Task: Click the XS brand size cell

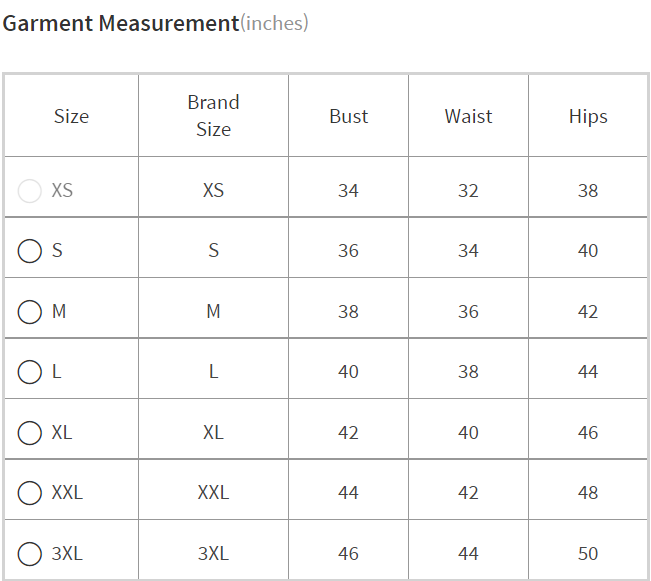Action: click(213, 191)
